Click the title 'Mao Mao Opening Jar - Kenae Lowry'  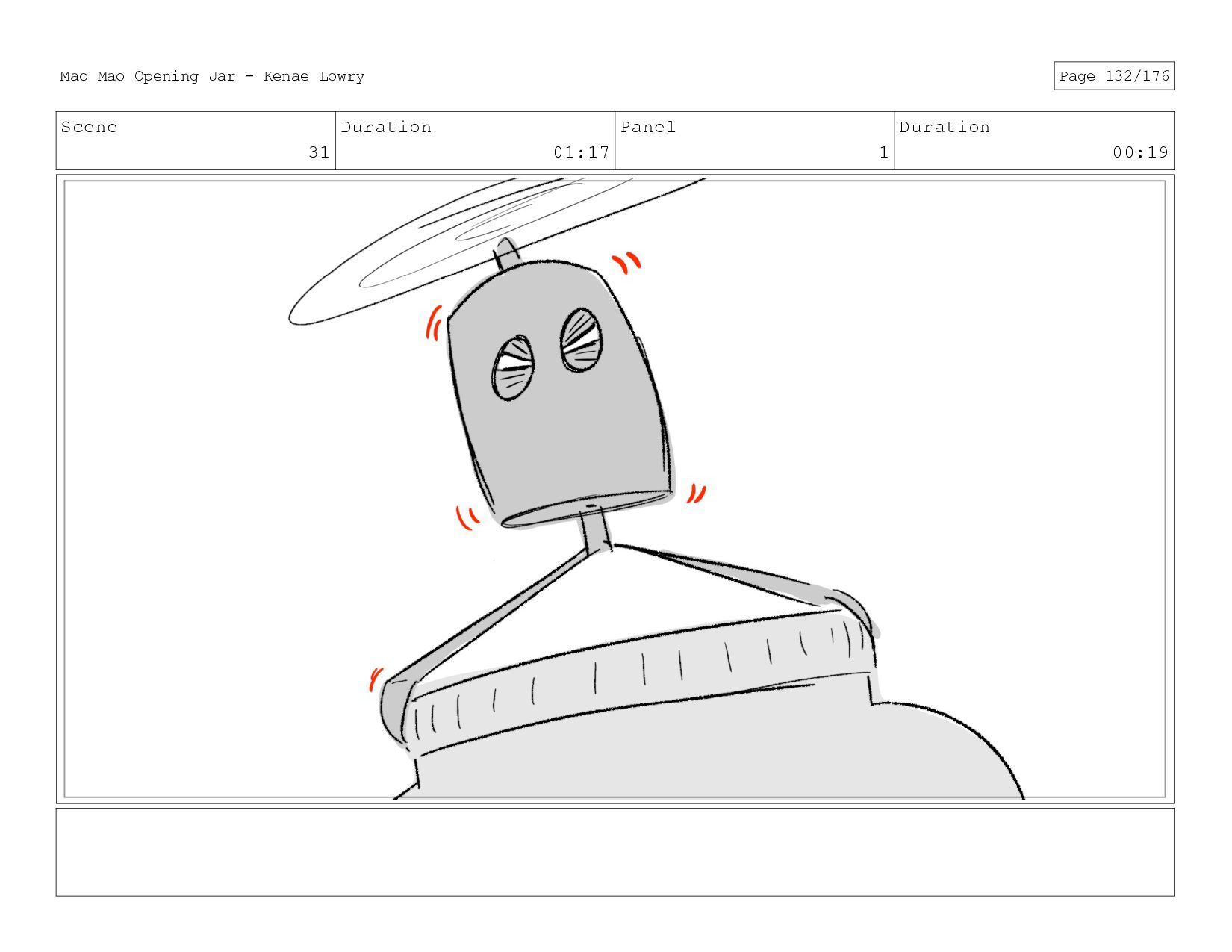pyautogui.click(x=212, y=76)
